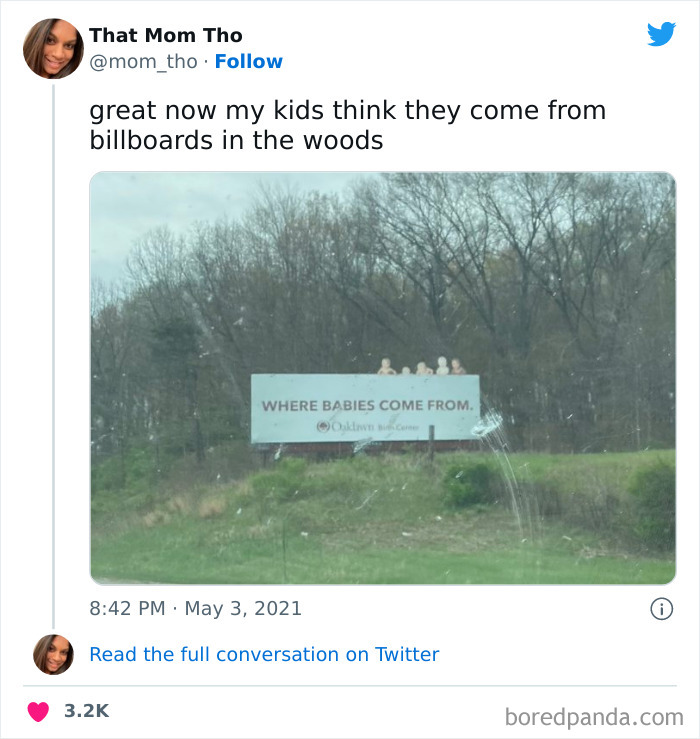Like the tweet with the heart icon

point(38,711)
